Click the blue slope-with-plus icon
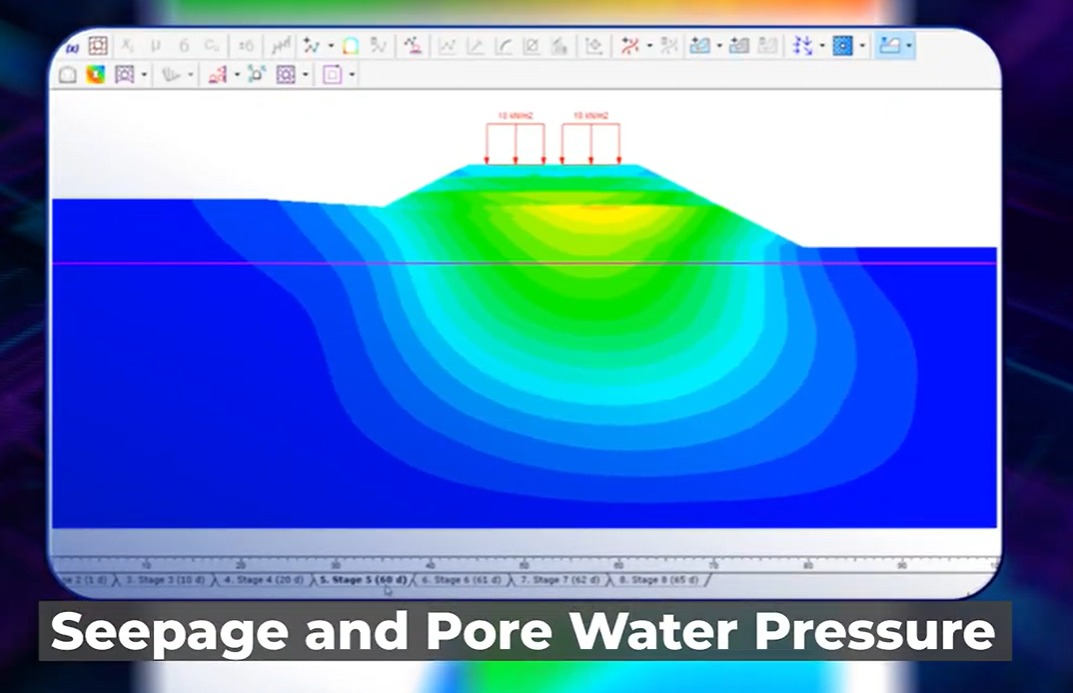This screenshot has width=1073, height=693. tap(699, 46)
